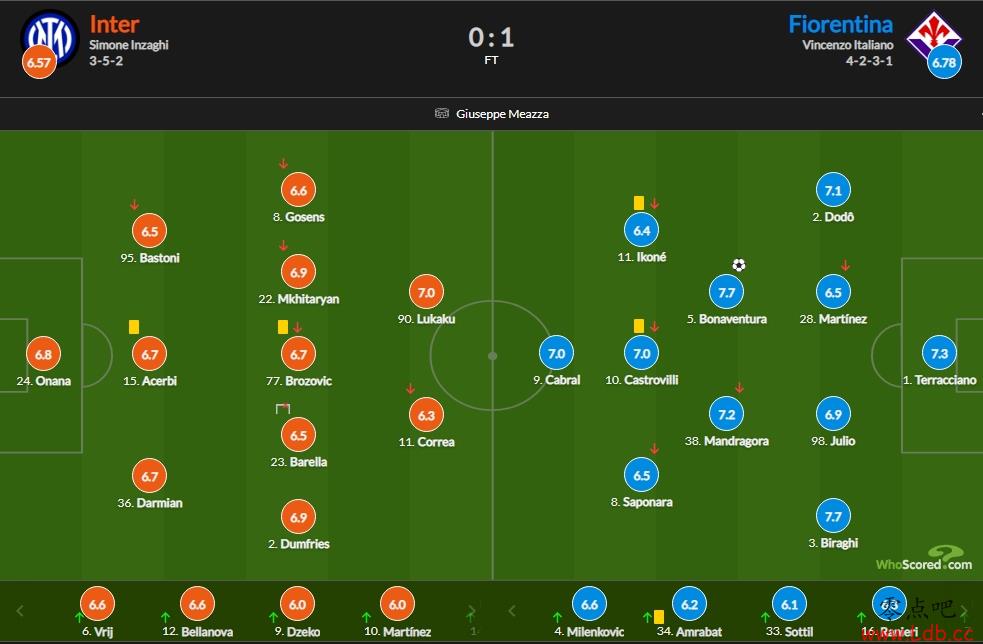Click the WhoScored.com watermark logo

(x=924, y=559)
